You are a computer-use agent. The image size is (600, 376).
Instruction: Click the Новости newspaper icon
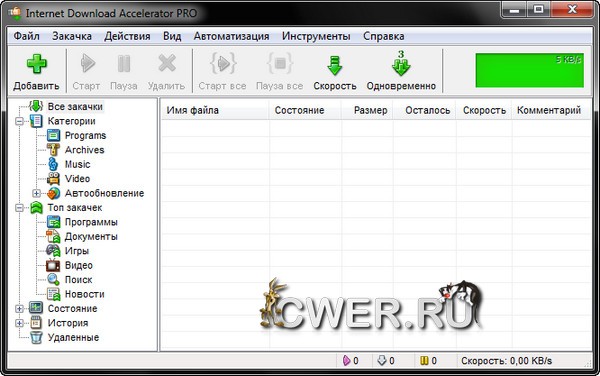54,294
